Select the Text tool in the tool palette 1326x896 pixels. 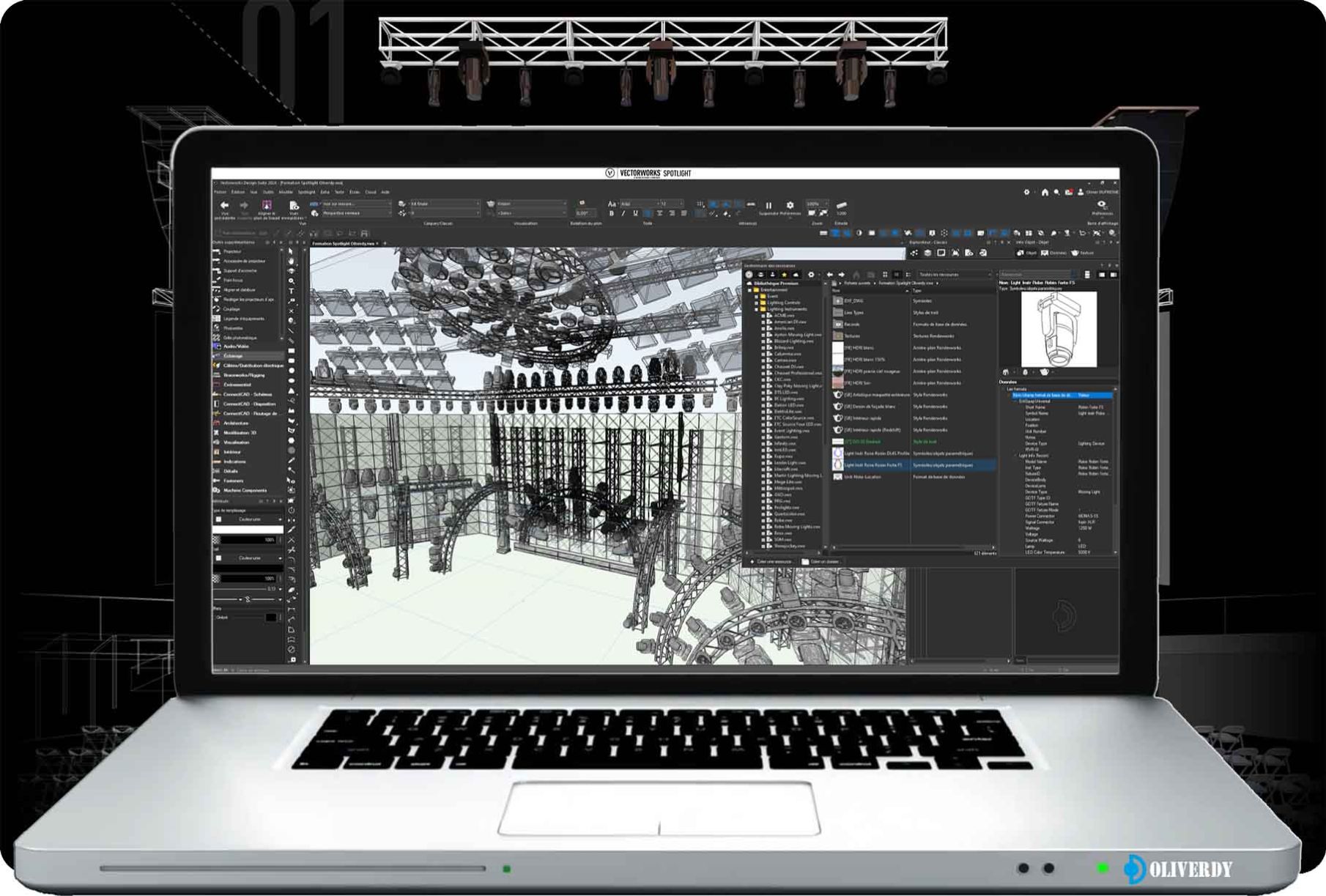click(290, 289)
